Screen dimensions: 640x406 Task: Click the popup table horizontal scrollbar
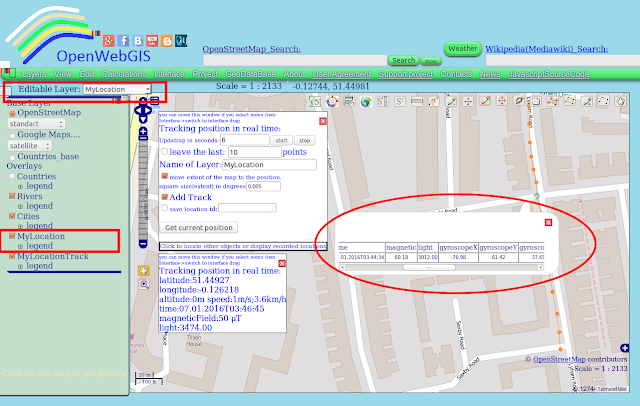tap(441, 267)
